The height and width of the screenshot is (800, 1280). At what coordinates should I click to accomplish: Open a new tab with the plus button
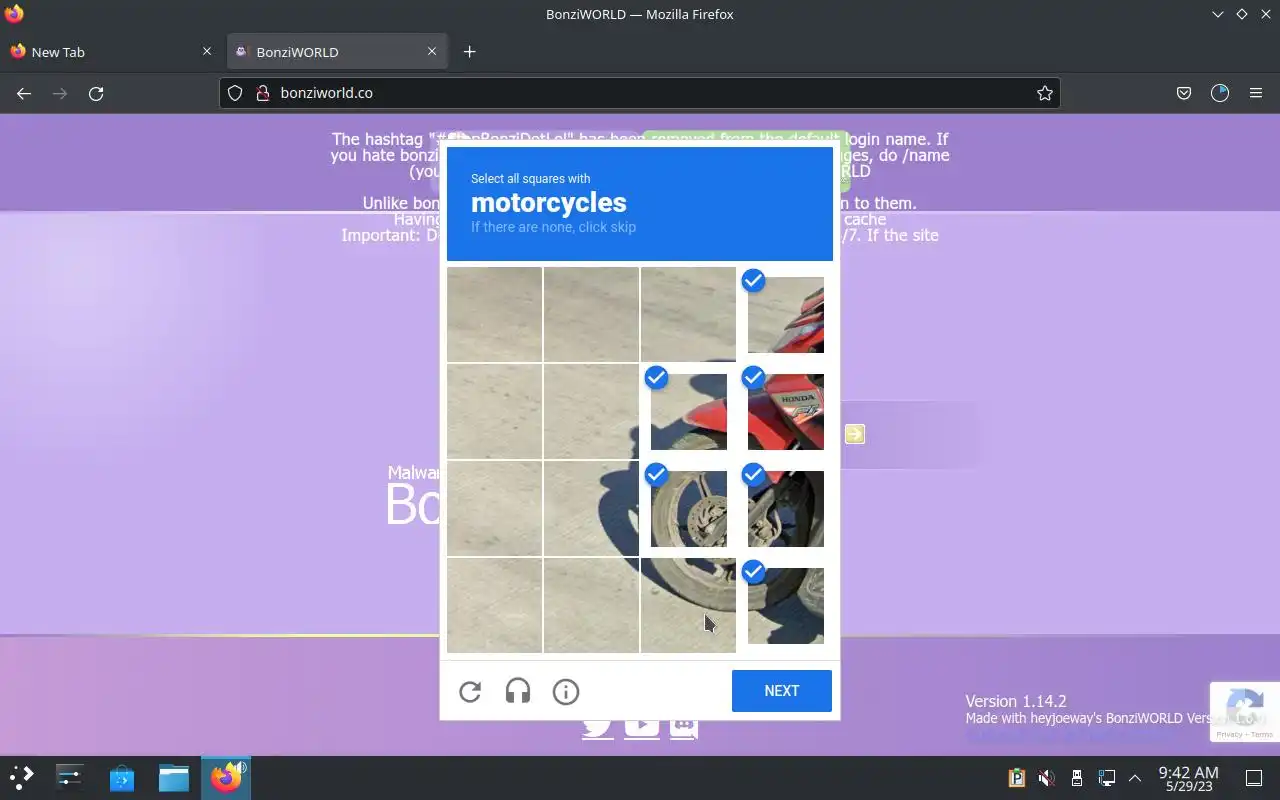469,52
